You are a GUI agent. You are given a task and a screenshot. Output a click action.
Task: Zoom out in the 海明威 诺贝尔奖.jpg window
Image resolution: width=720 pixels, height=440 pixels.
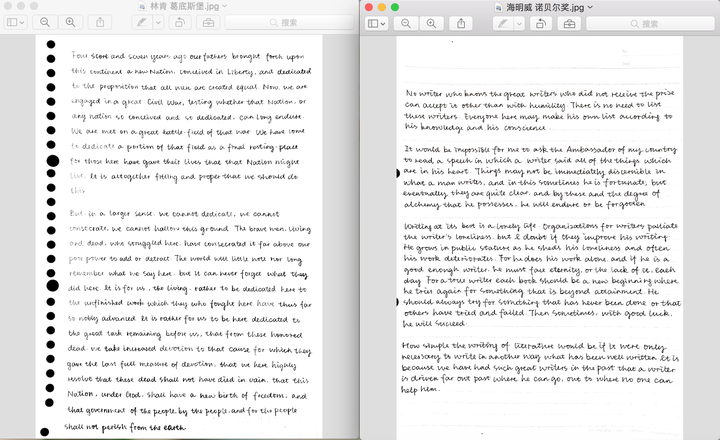(x=406, y=23)
